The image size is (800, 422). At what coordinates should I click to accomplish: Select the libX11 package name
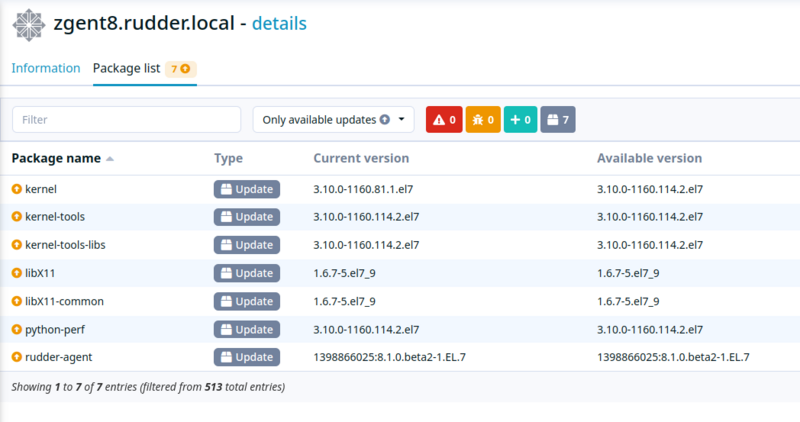40,273
